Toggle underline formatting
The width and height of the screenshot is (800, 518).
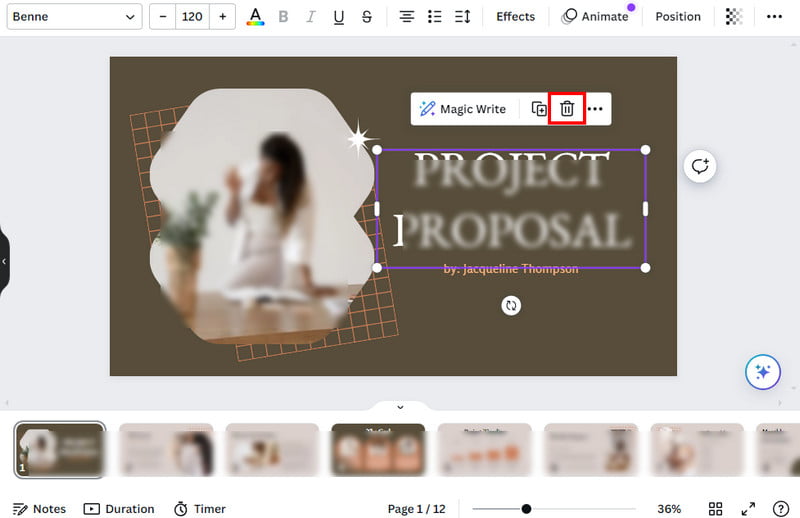(339, 17)
